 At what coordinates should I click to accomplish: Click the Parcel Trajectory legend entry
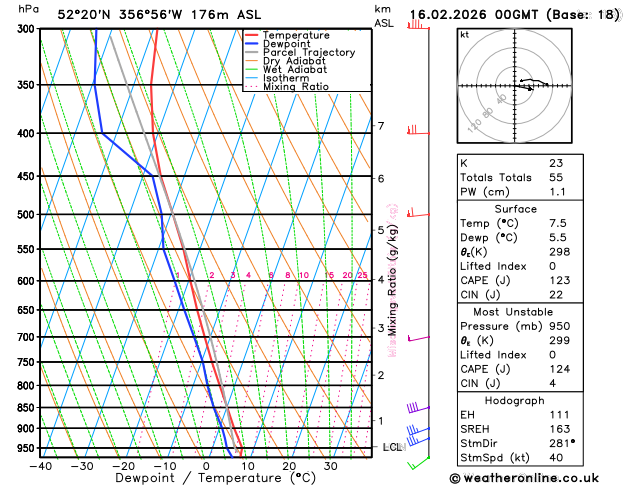pos(300,53)
